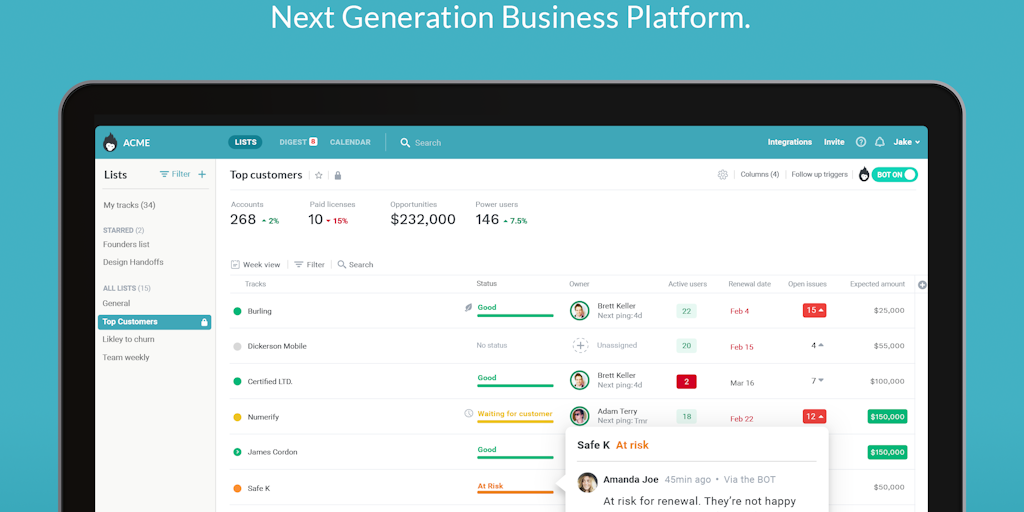Image resolution: width=1024 pixels, height=512 pixels.
Task: Click table Search below stats
Action: pyautogui.click(x=355, y=264)
